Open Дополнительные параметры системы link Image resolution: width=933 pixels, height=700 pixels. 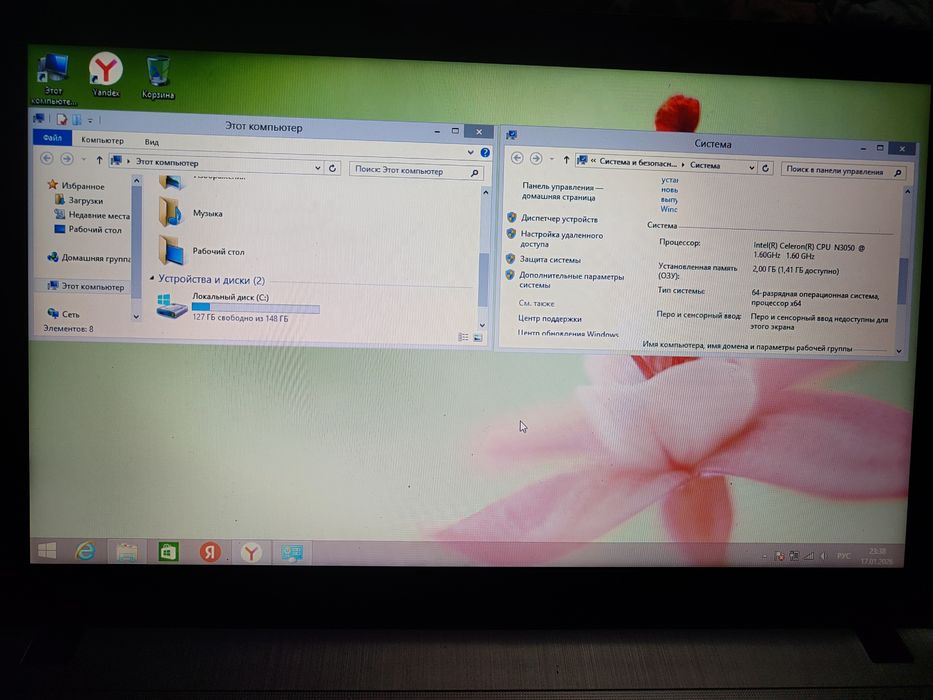point(571,280)
